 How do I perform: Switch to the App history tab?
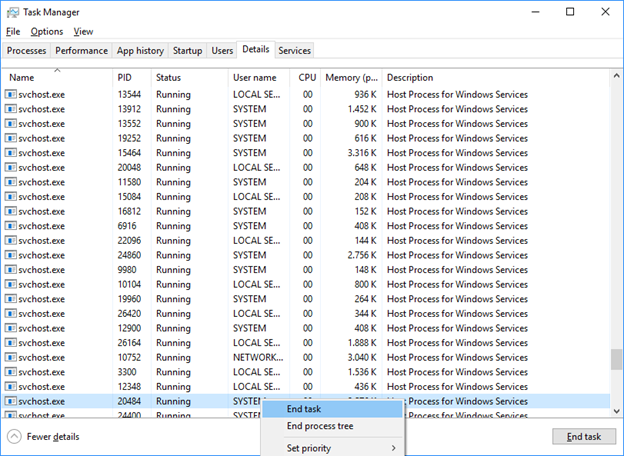pyautogui.click(x=140, y=51)
